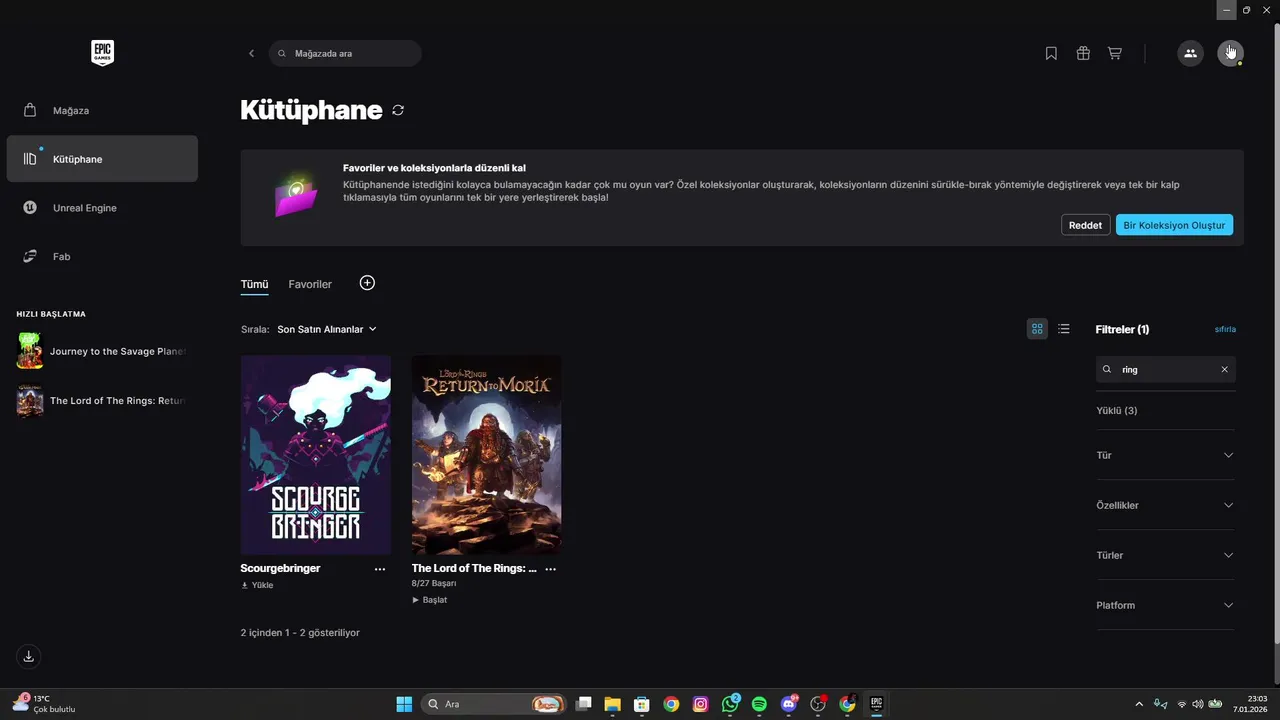Click the magnifier icon in filter search
Screen dimensions: 1280x720
[1107, 369]
